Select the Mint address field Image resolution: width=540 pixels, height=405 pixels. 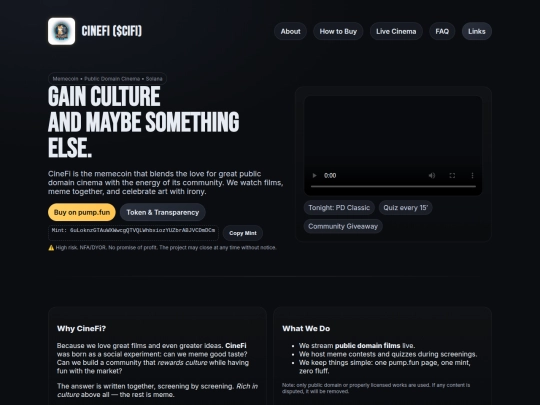point(133,233)
